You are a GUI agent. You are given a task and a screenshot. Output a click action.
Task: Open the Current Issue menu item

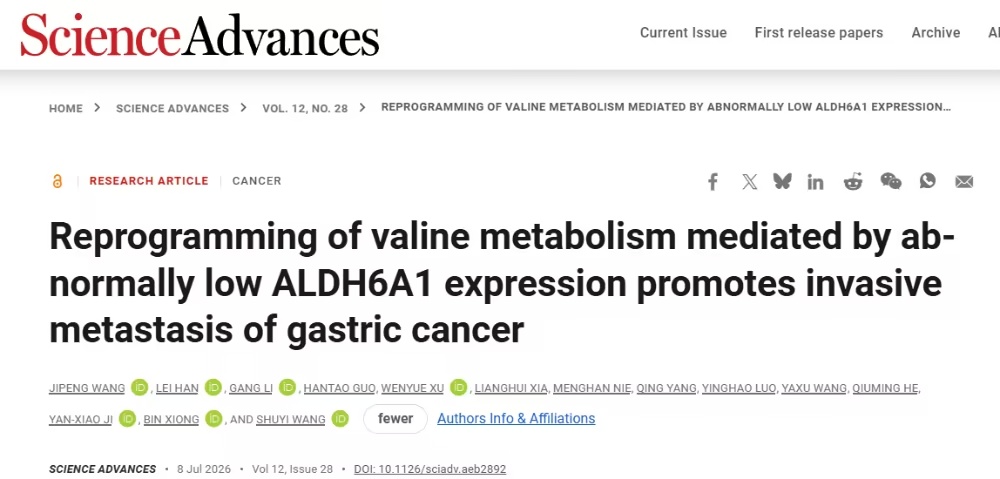pyautogui.click(x=683, y=33)
